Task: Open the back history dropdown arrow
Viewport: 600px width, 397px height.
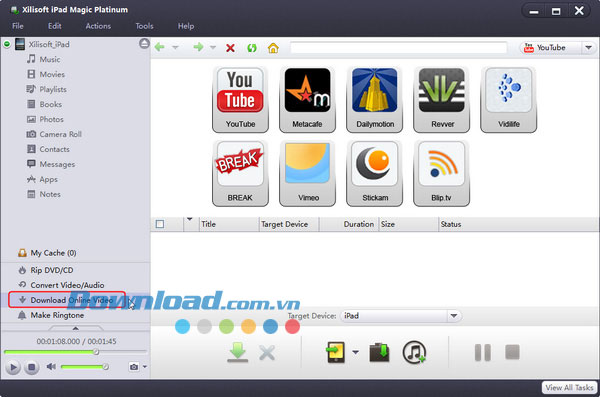Action: pos(175,48)
